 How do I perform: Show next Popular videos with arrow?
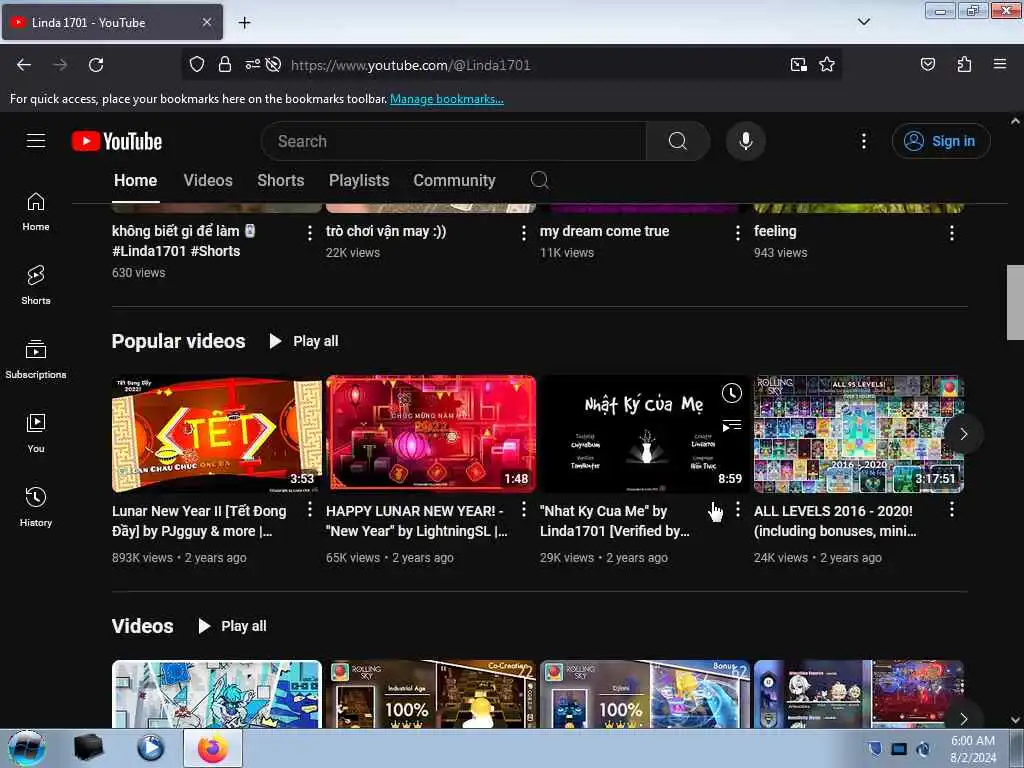click(963, 434)
